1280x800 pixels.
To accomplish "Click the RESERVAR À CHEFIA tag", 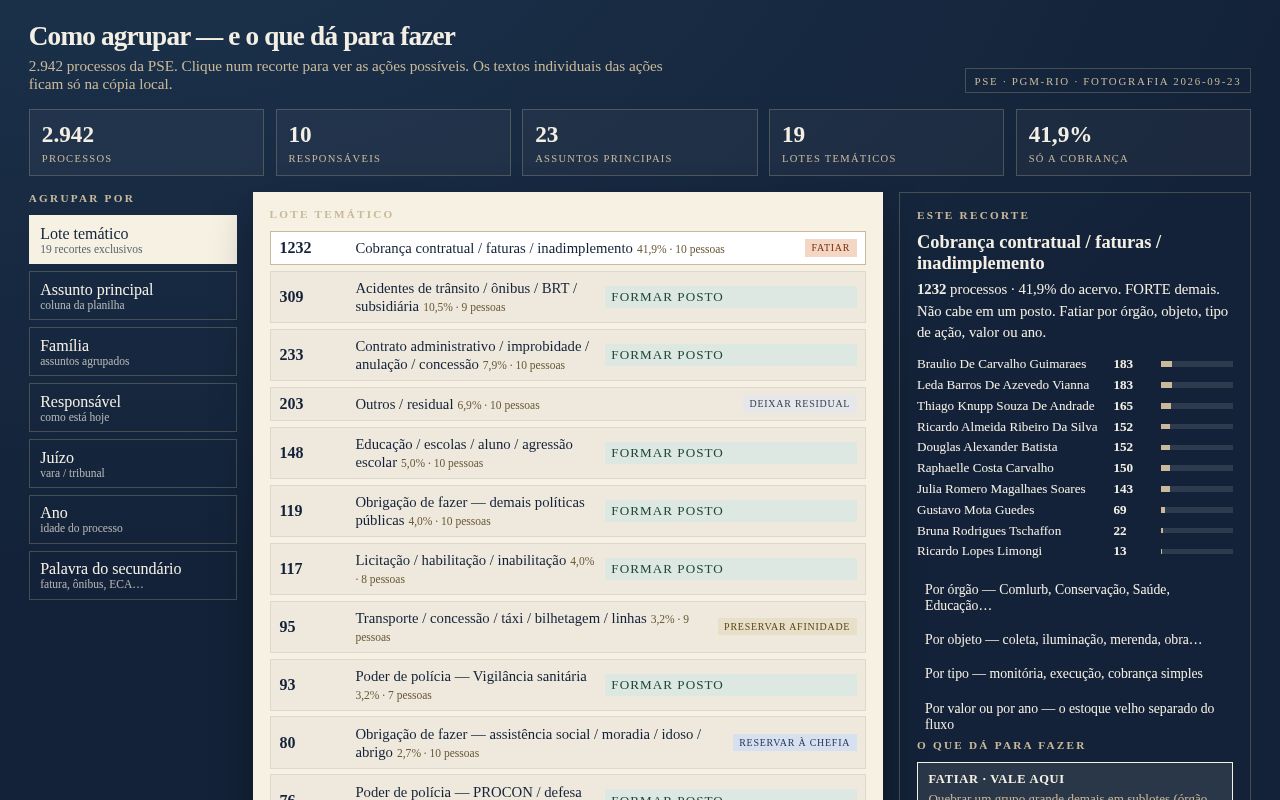I will point(794,743).
